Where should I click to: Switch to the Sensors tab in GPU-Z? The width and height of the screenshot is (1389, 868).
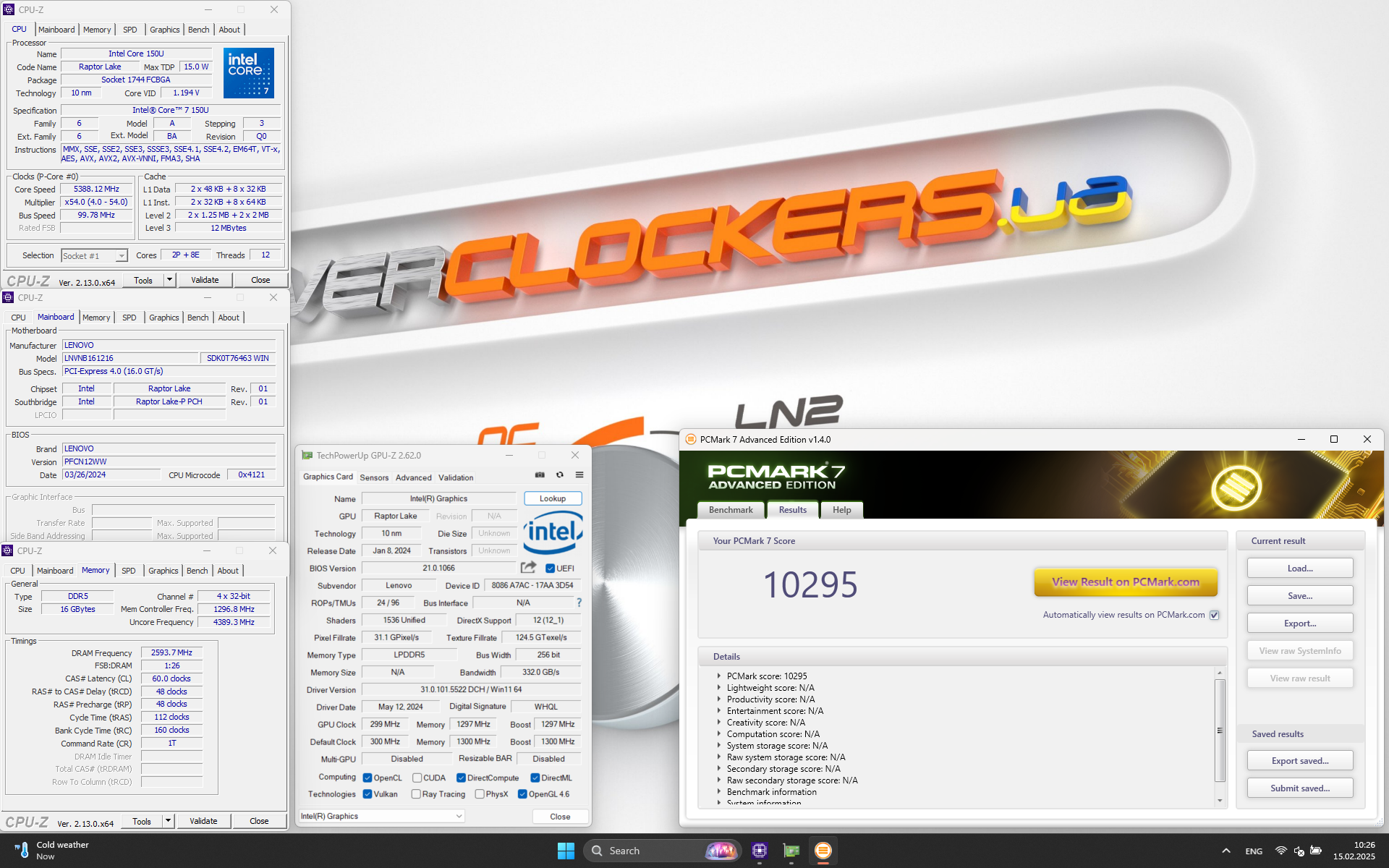tap(374, 477)
